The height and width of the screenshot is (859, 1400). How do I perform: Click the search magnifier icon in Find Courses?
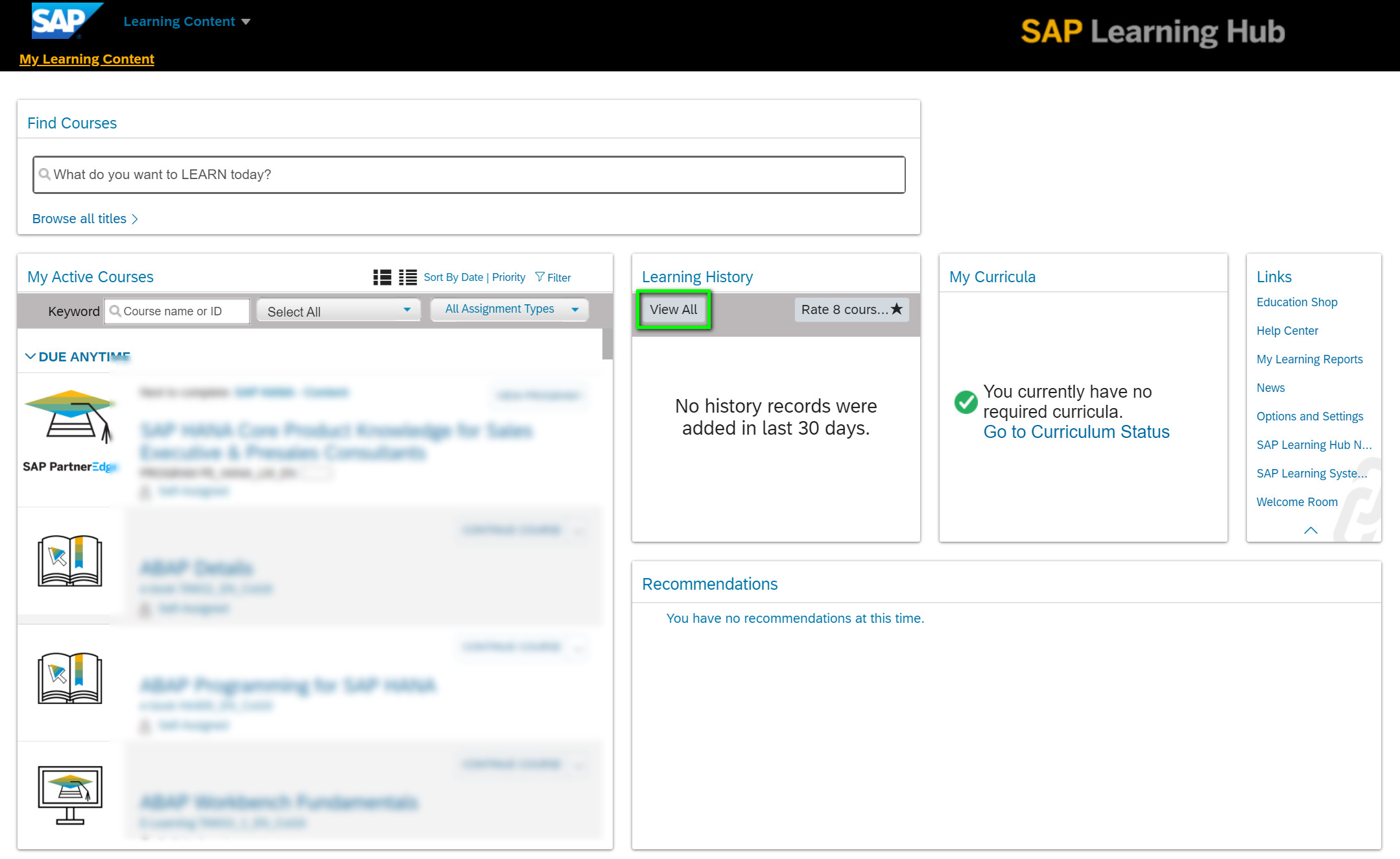coord(45,174)
